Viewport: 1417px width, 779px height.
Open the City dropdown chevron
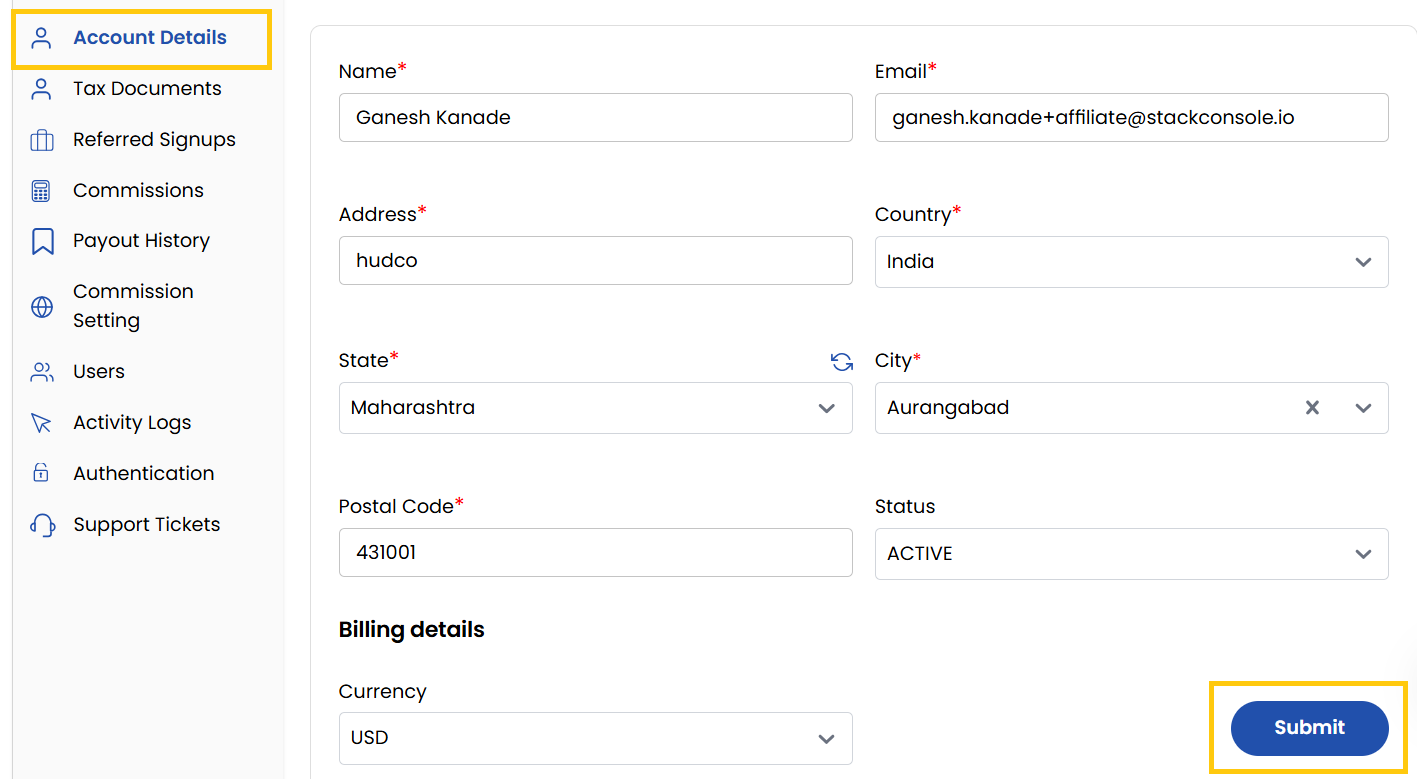click(x=1363, y=408)
